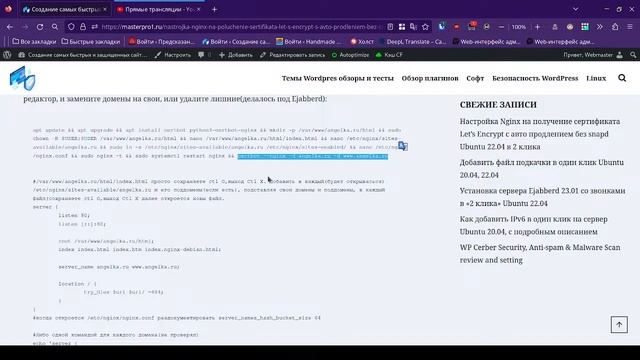
Task: Open Как добавить IPv6 в один клик post
Action: (x=533, y=225)
